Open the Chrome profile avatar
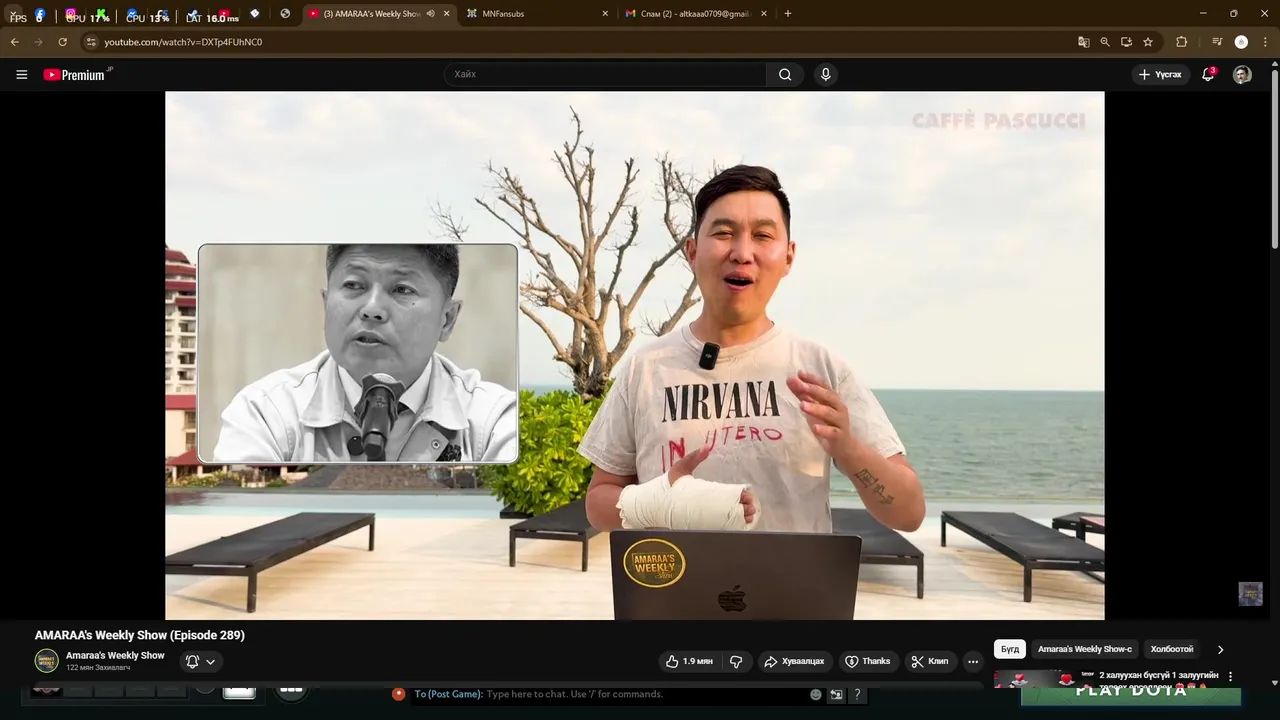Image resolution: width=1280 pixels, height=720 pixels. tap(1241, 42)
